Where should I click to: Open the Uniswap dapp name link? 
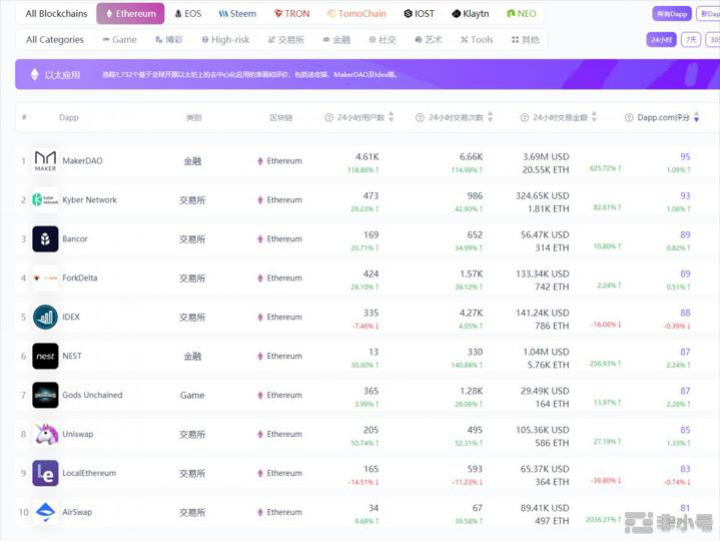[x=78, y=434]
